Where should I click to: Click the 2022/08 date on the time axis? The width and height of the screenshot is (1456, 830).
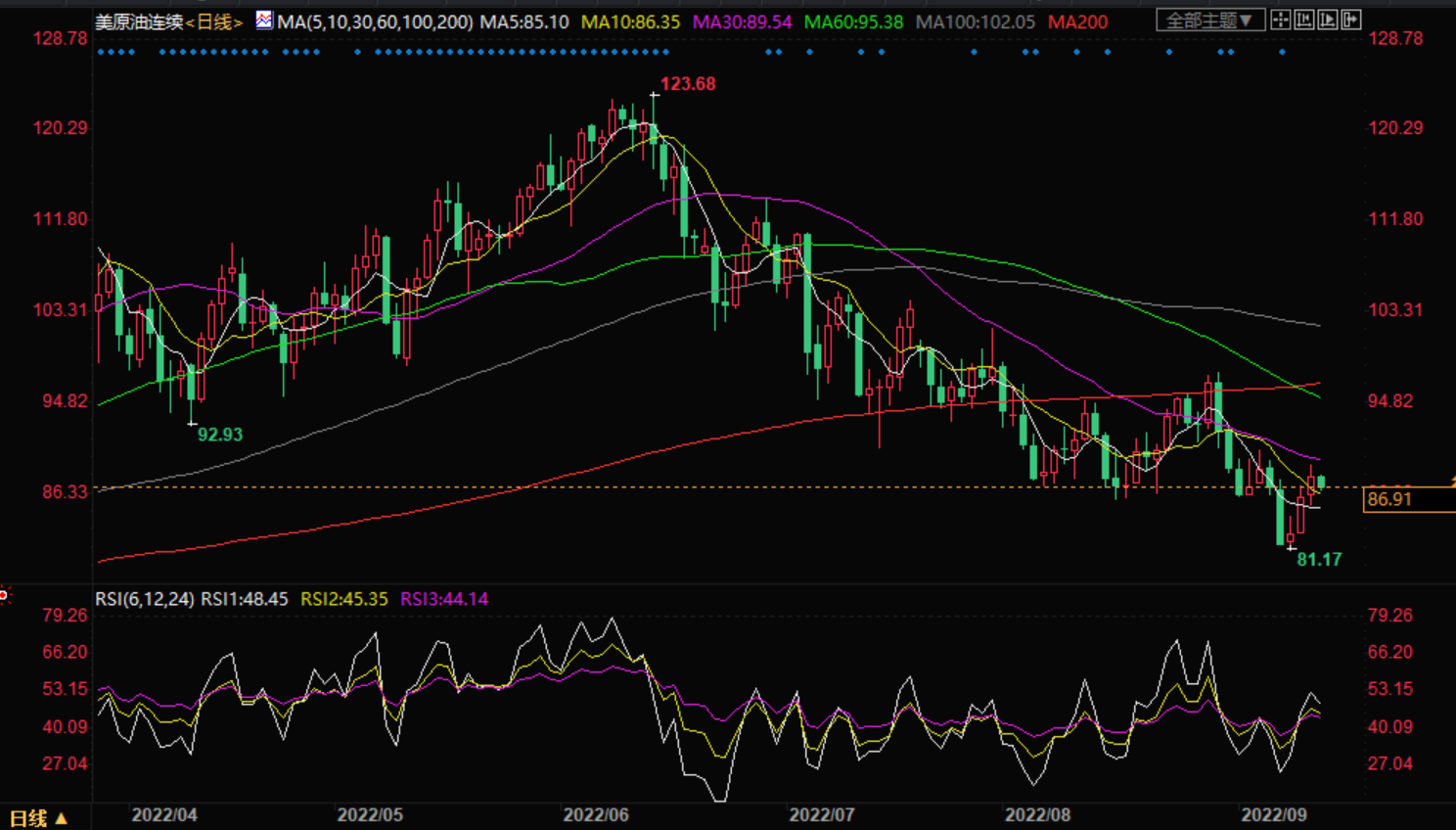click(1038, 814)
